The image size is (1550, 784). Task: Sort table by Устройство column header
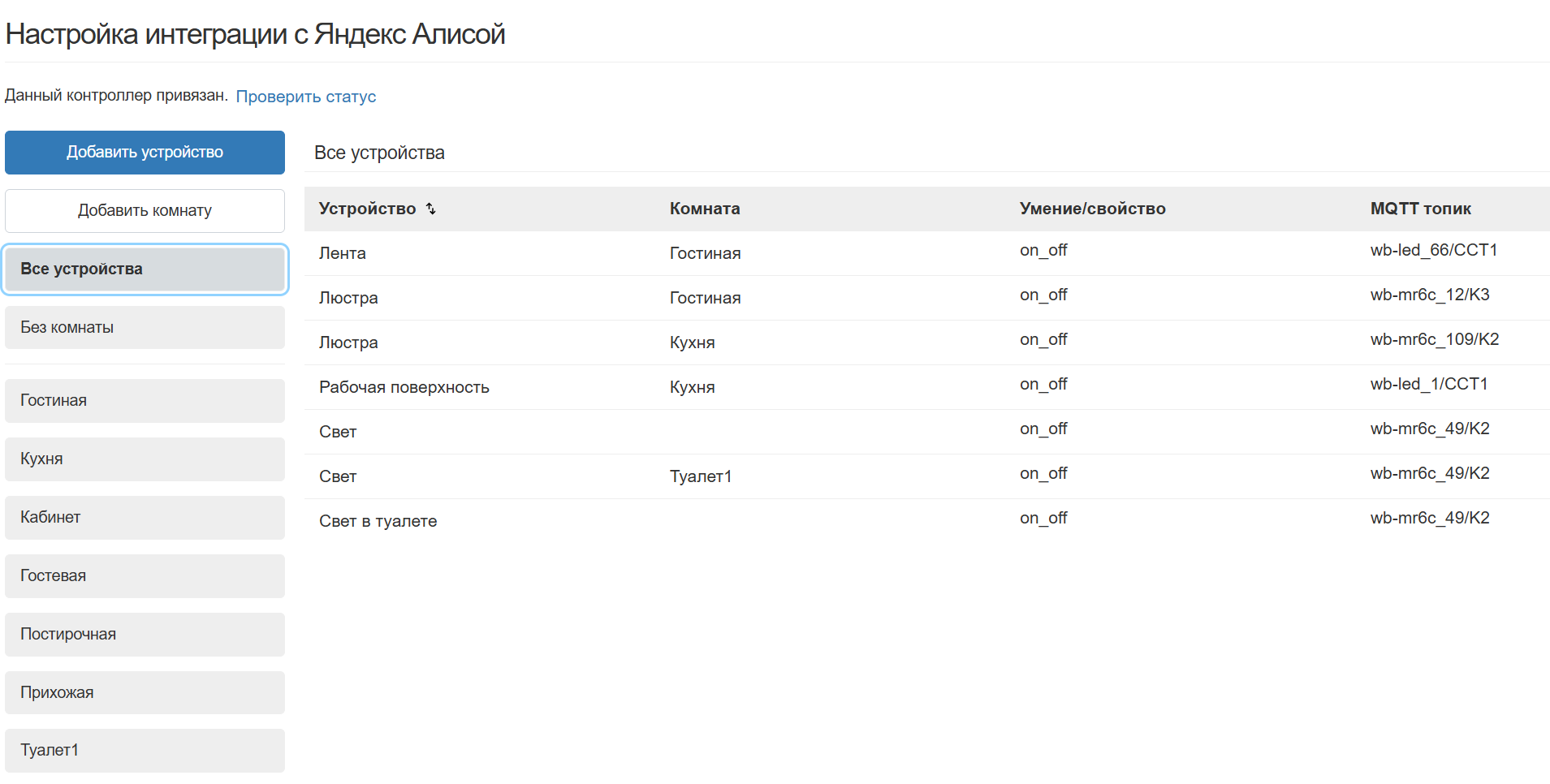[x=367, y=209]
